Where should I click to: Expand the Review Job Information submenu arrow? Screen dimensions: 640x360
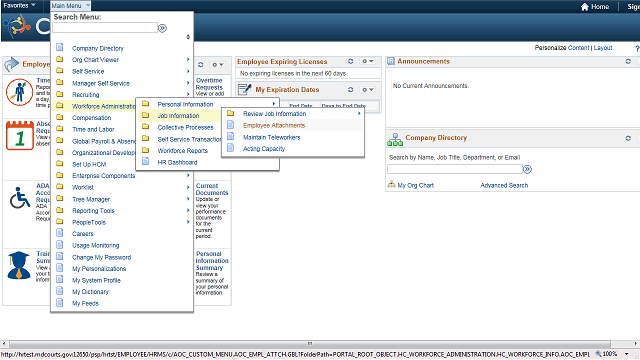359,113
